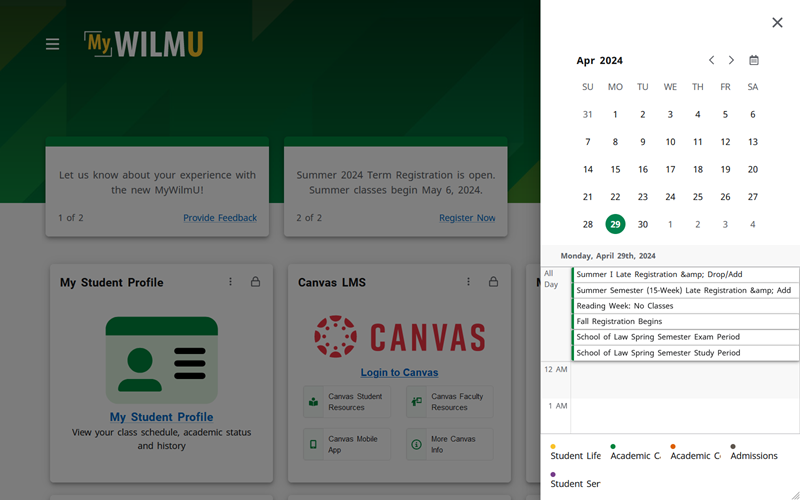This screenshot has width=800, height=500.
Task: Click the student ID card illustration
Action: (162, 360)
